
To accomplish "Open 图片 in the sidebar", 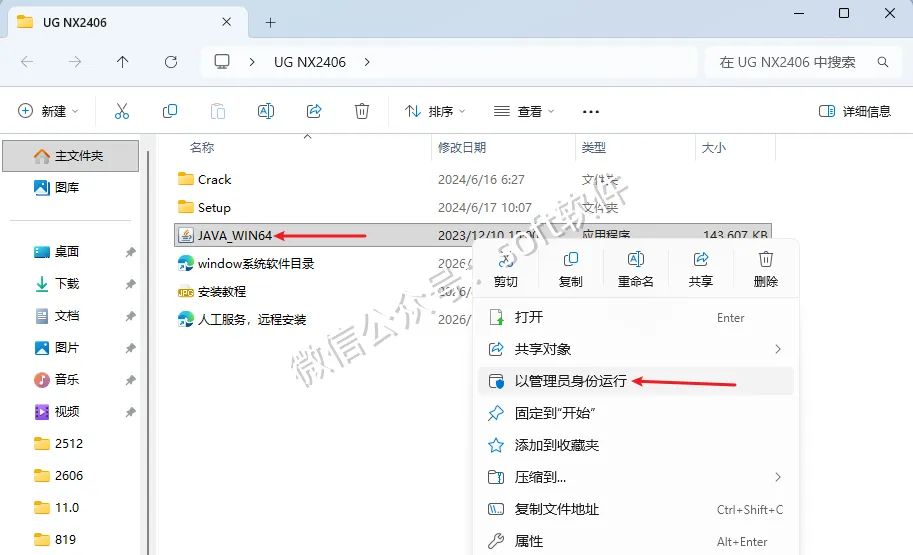I will [x=56, y=348].
